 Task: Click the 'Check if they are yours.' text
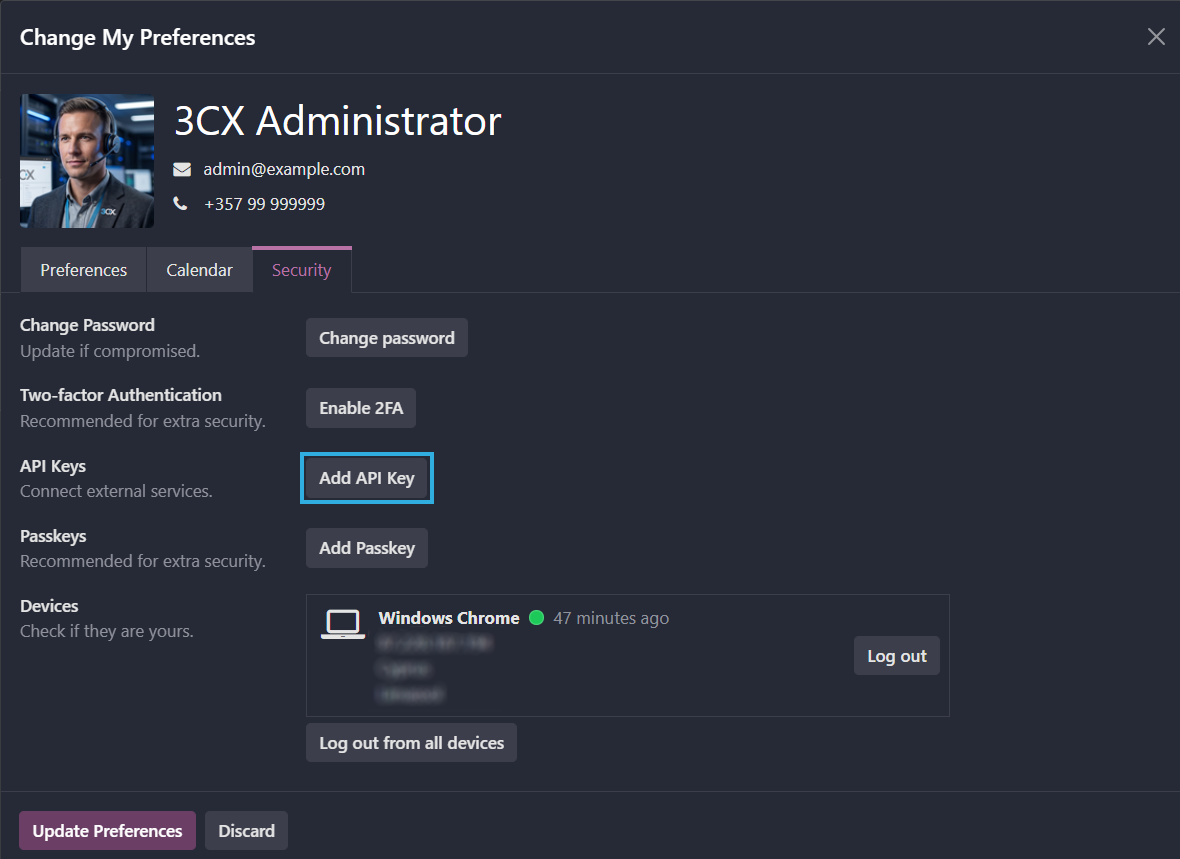(x=107, y=631)
